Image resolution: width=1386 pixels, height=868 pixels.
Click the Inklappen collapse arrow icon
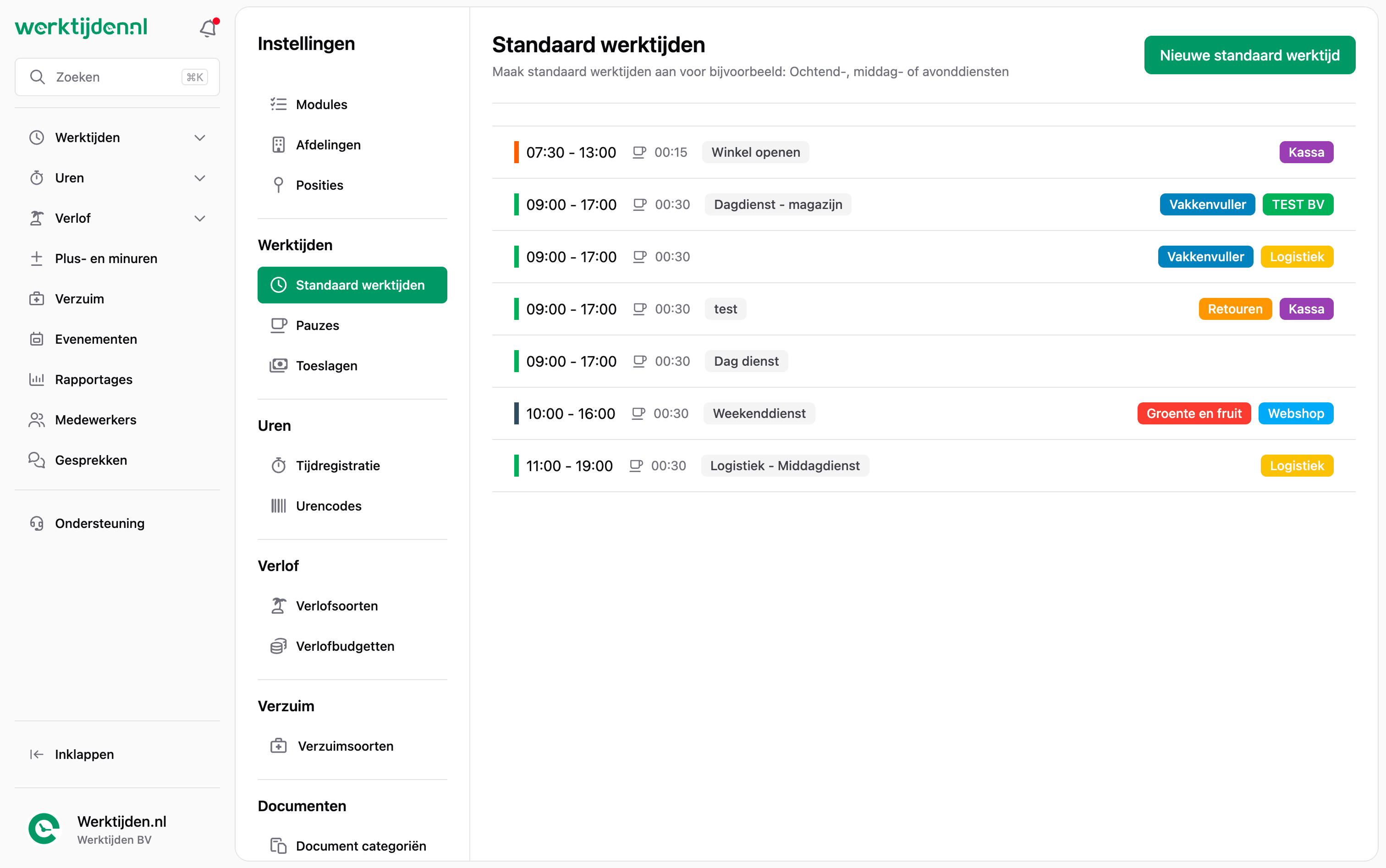point(37,754)
